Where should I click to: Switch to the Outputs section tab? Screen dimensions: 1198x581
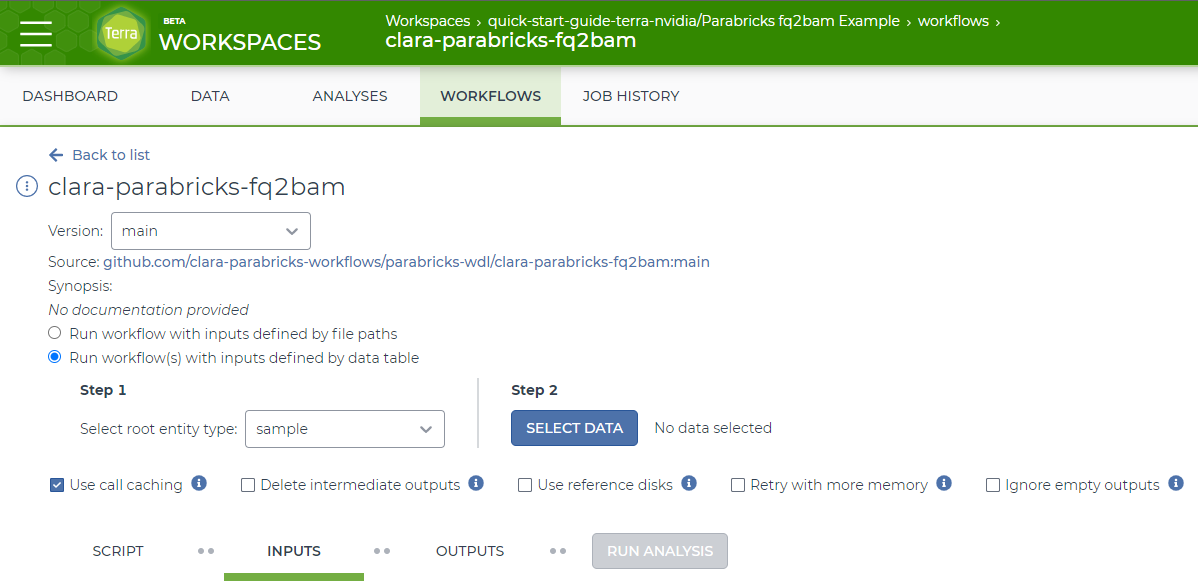click(x=470, y=551)
